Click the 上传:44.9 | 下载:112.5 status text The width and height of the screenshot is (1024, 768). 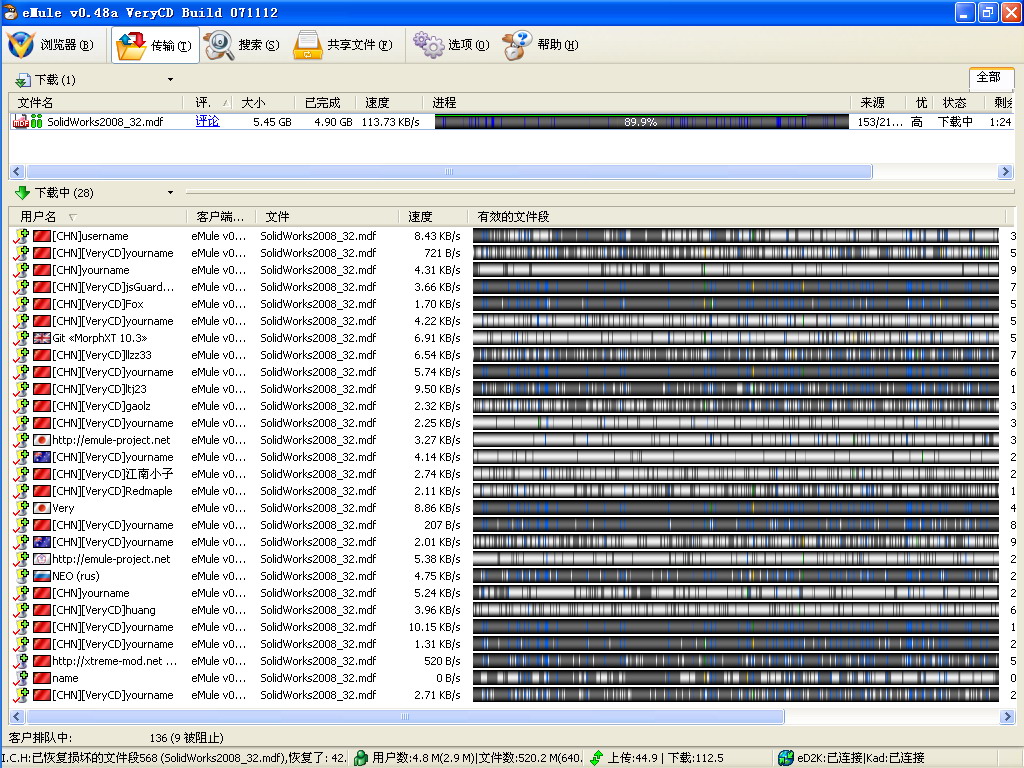tap(665, 758)
